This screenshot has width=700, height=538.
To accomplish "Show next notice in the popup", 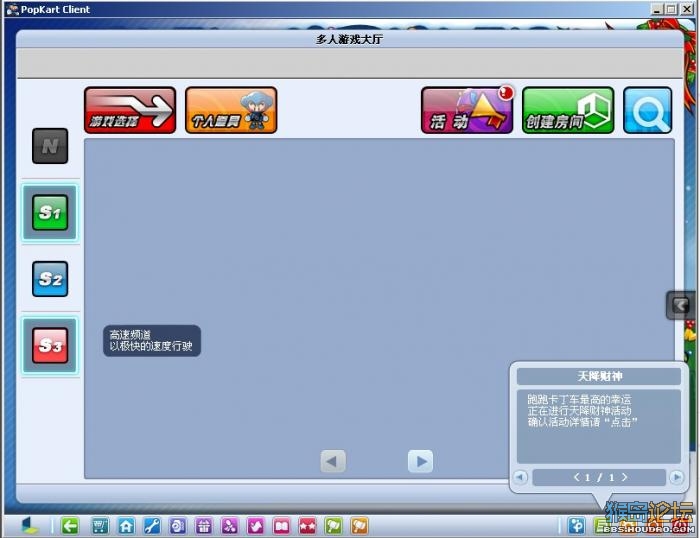I will tap(677, 477).
